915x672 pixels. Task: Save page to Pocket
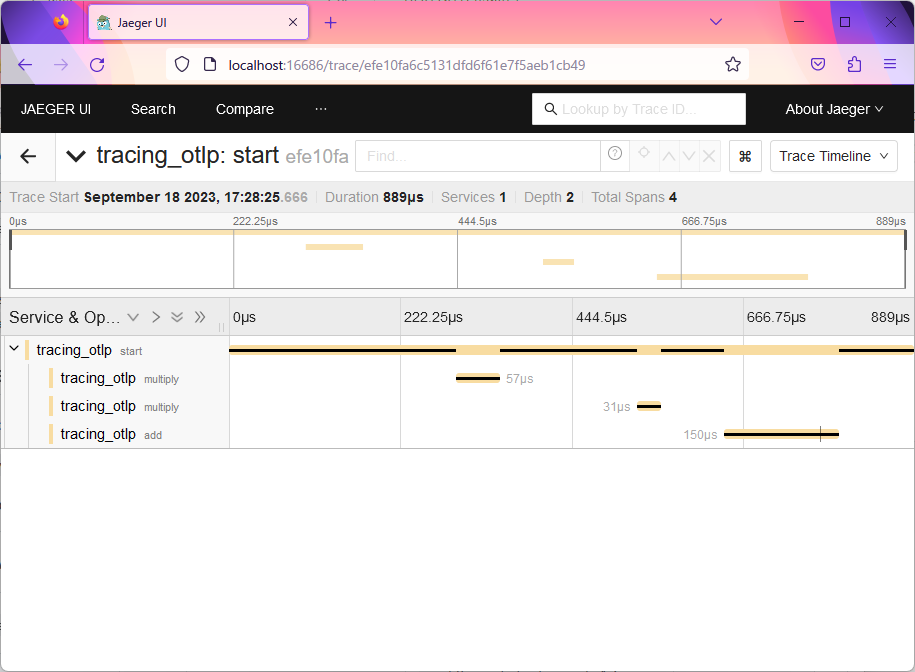pyautogui.click(x=818, y=64)
